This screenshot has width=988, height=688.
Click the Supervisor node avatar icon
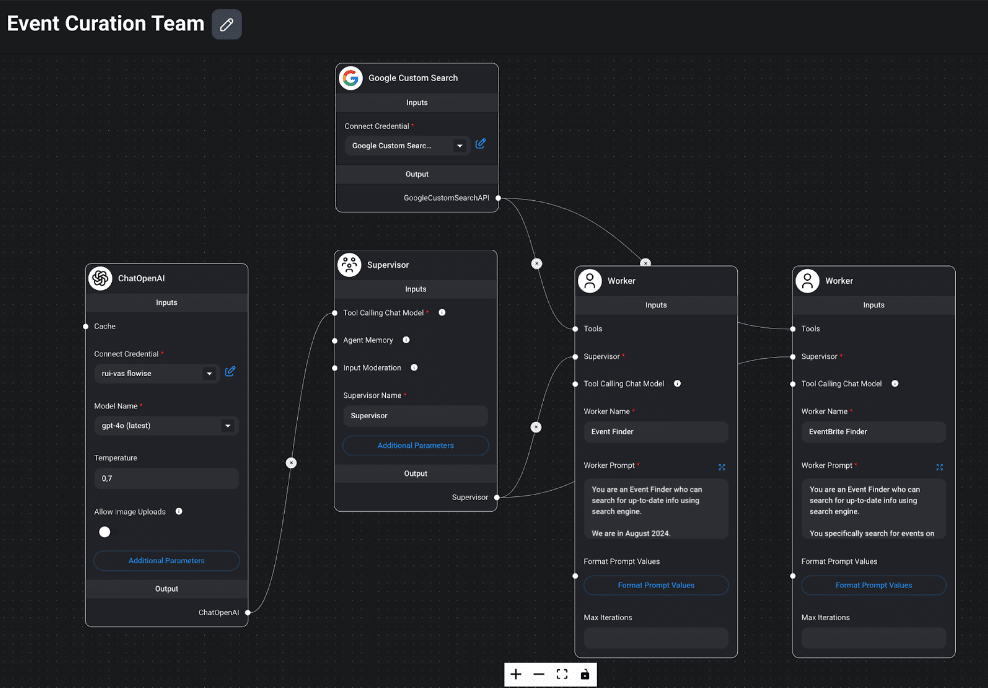pyautogui.click(x=349, y=265)
